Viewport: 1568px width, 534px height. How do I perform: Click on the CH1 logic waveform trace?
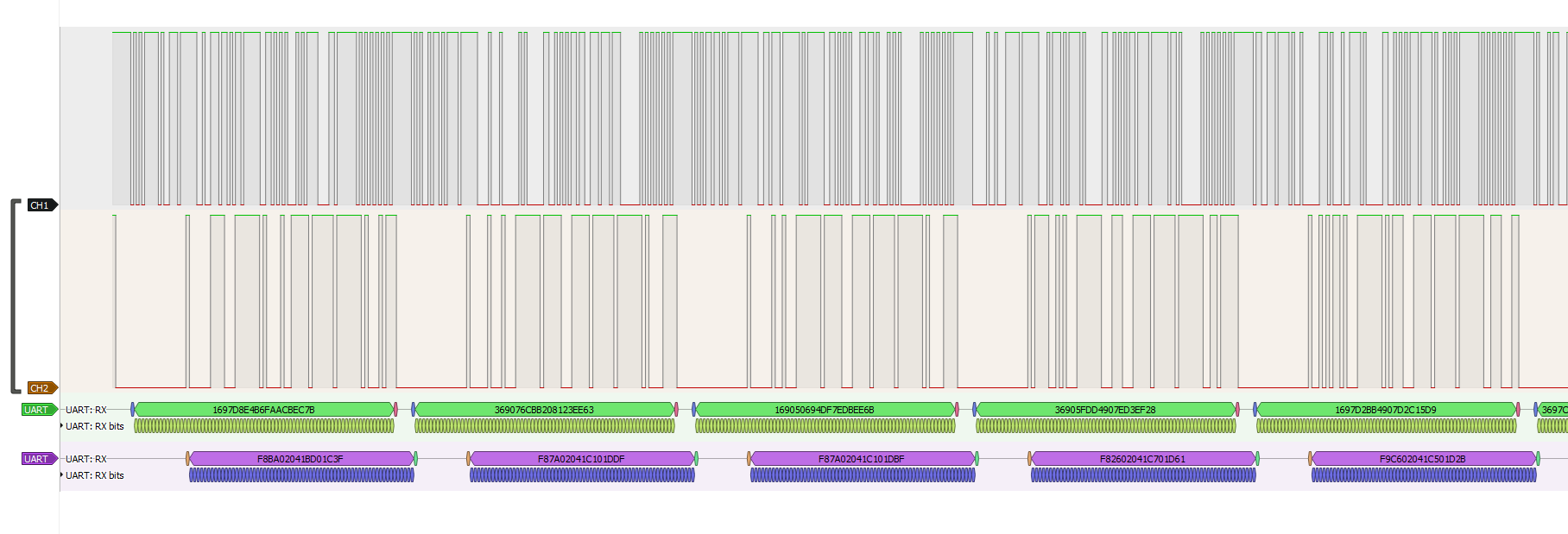pyautogui.click(x=839, y=118)
